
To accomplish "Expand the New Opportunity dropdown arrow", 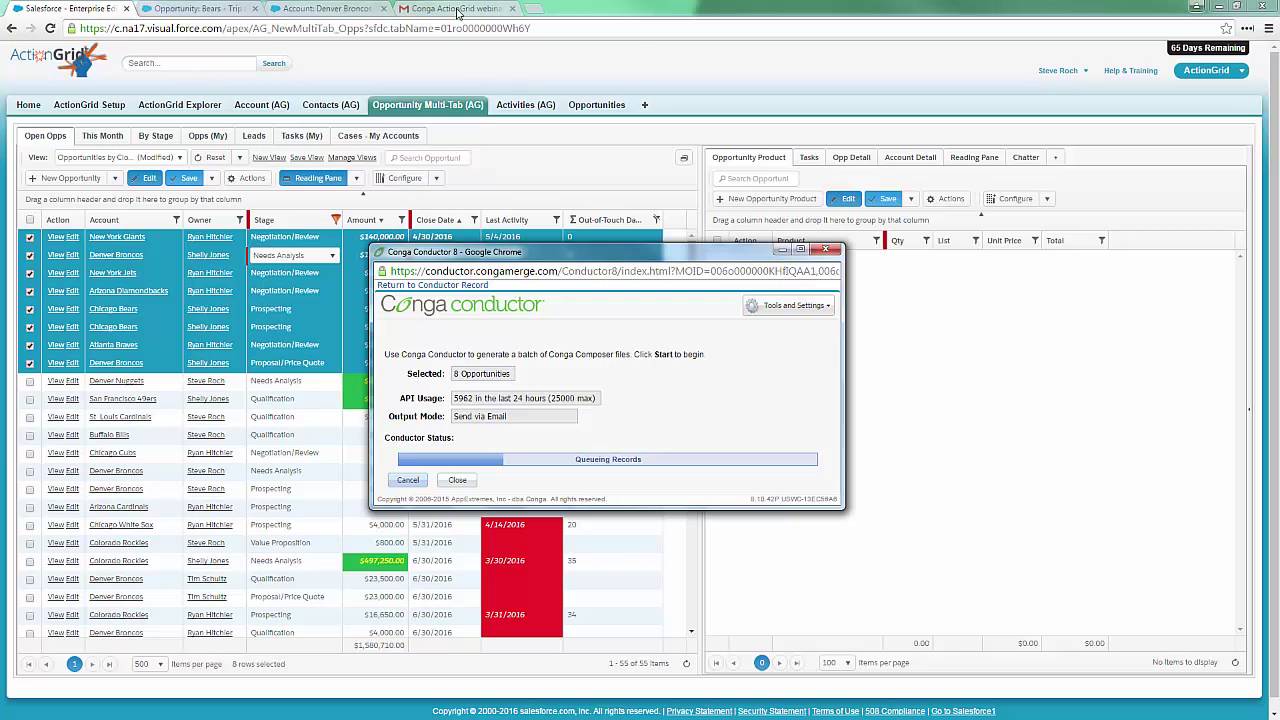I will pos(115,178).
